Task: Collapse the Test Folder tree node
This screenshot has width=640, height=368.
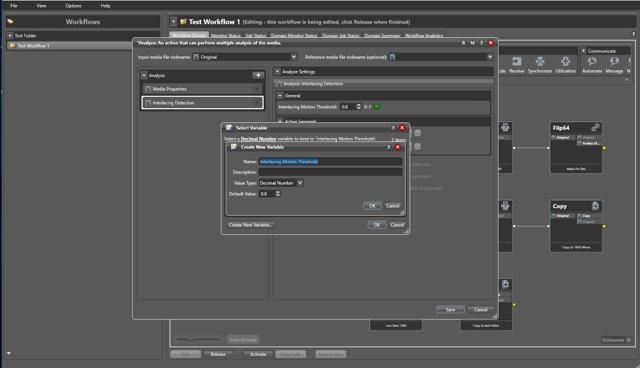Action: pyautogui.click(x=10, y=35)
